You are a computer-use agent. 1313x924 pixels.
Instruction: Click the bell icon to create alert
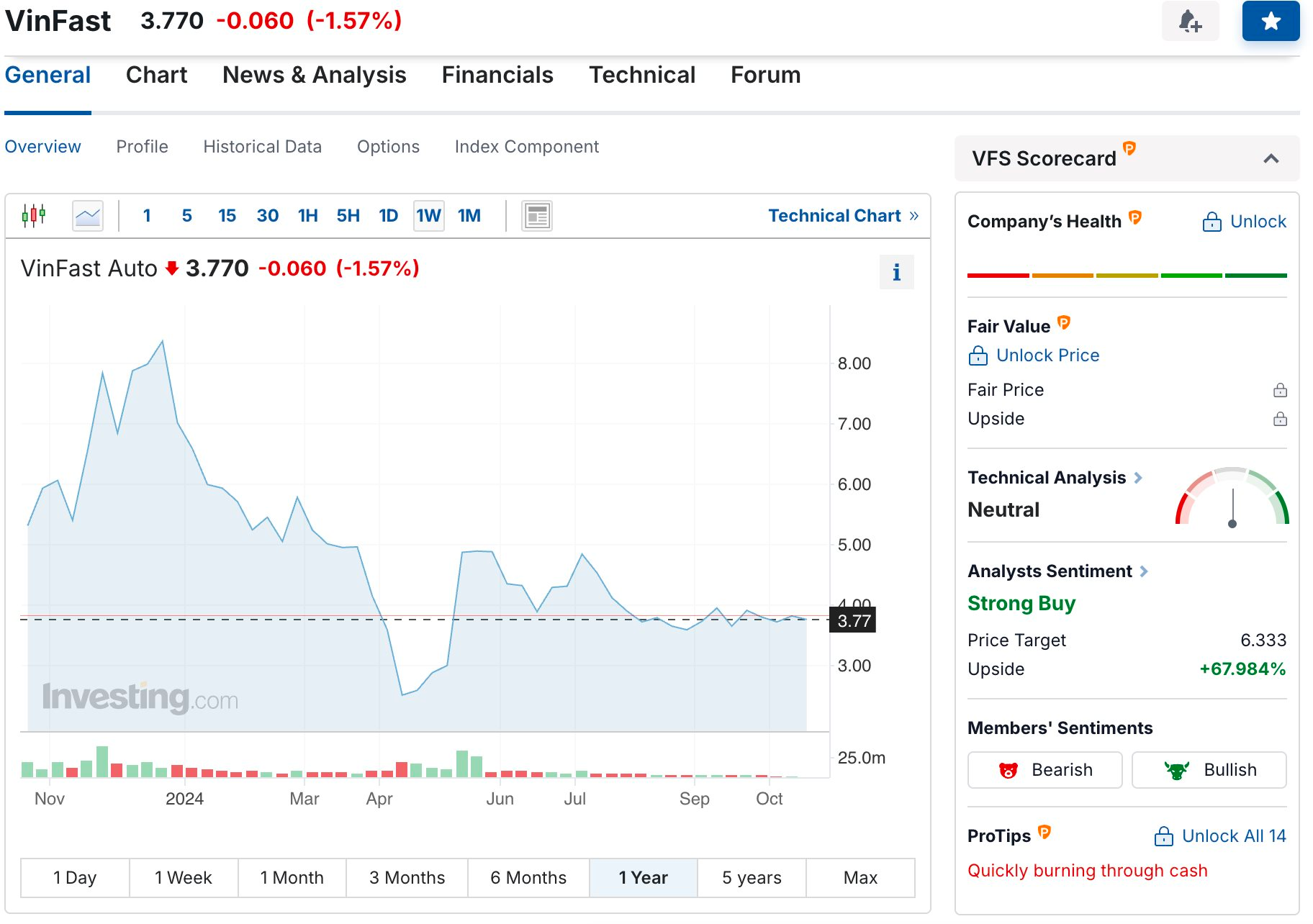click(x=1190, y=21)
